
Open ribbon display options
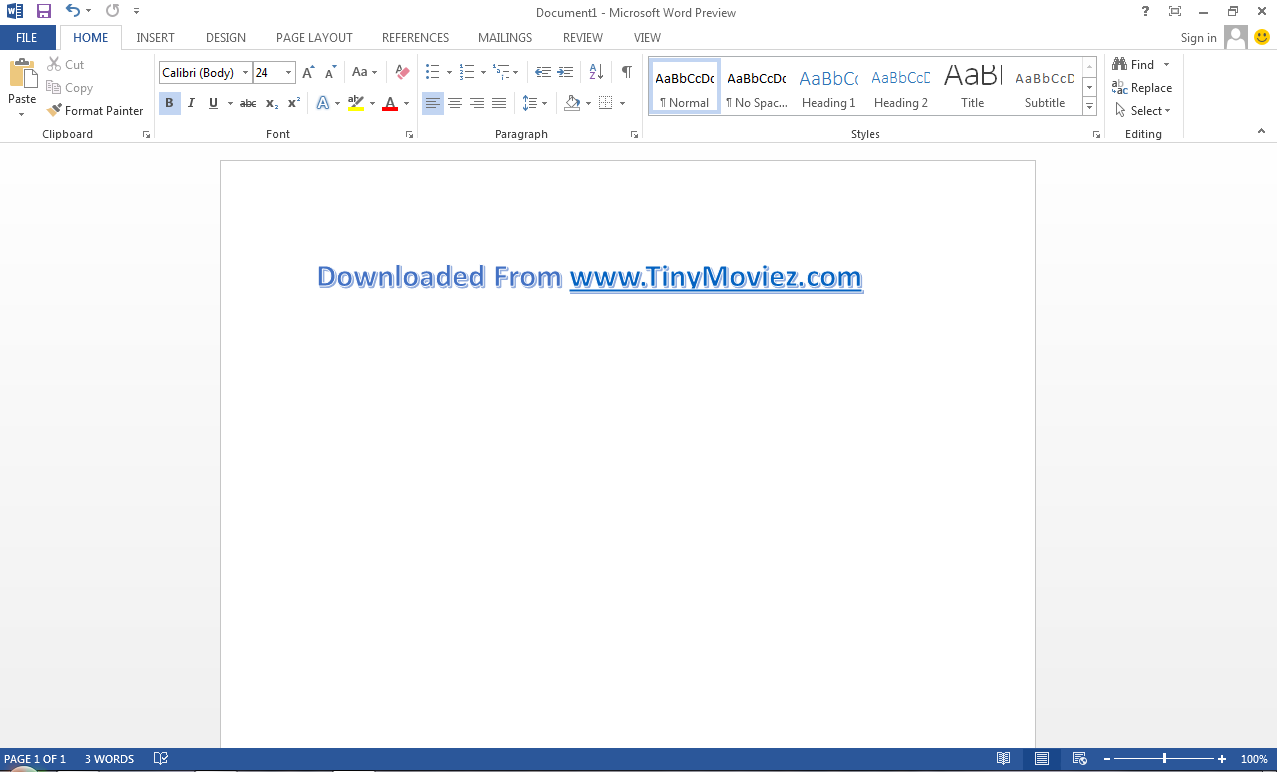click(1175, 12)
